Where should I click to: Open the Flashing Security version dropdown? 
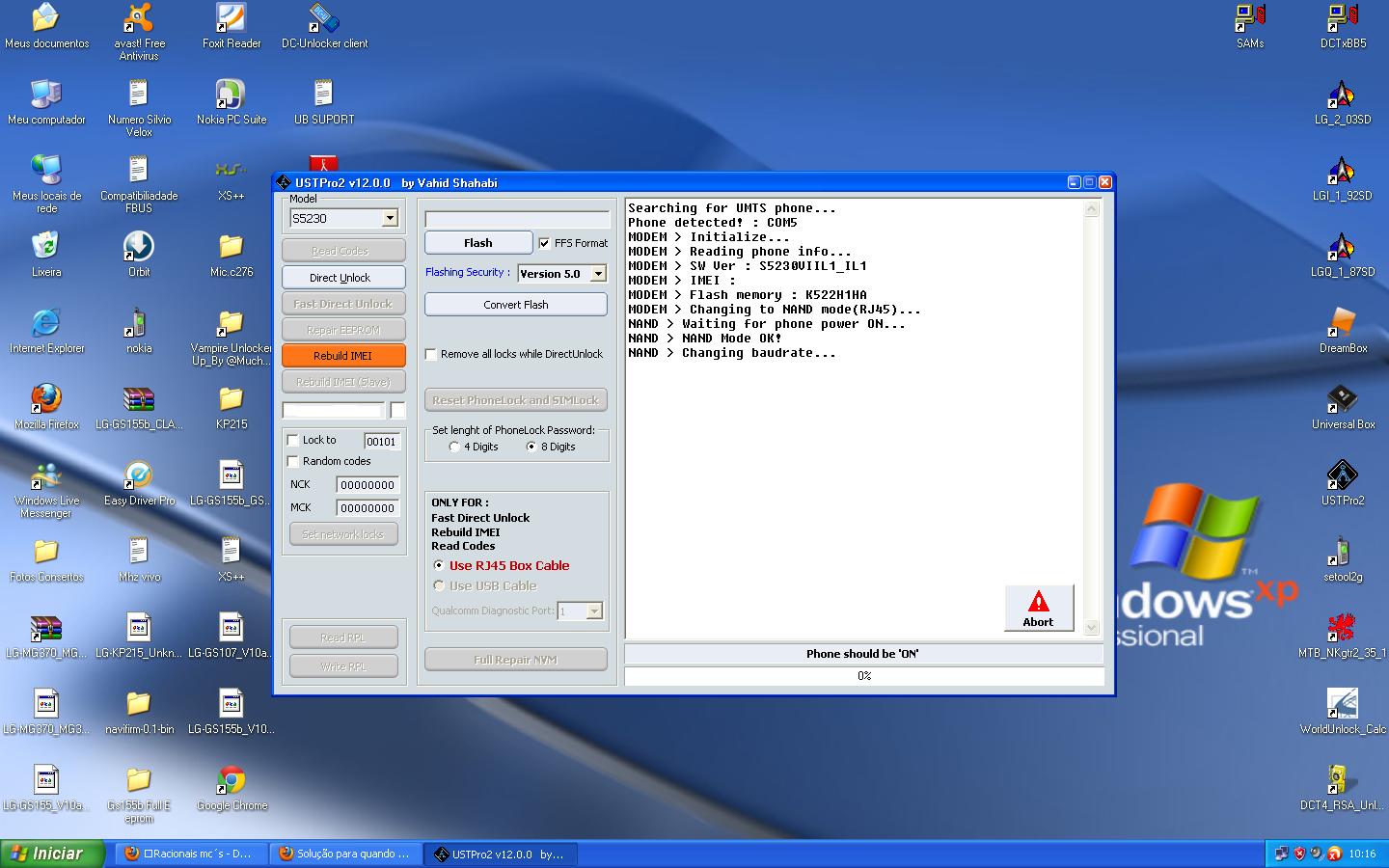point(598,274)
